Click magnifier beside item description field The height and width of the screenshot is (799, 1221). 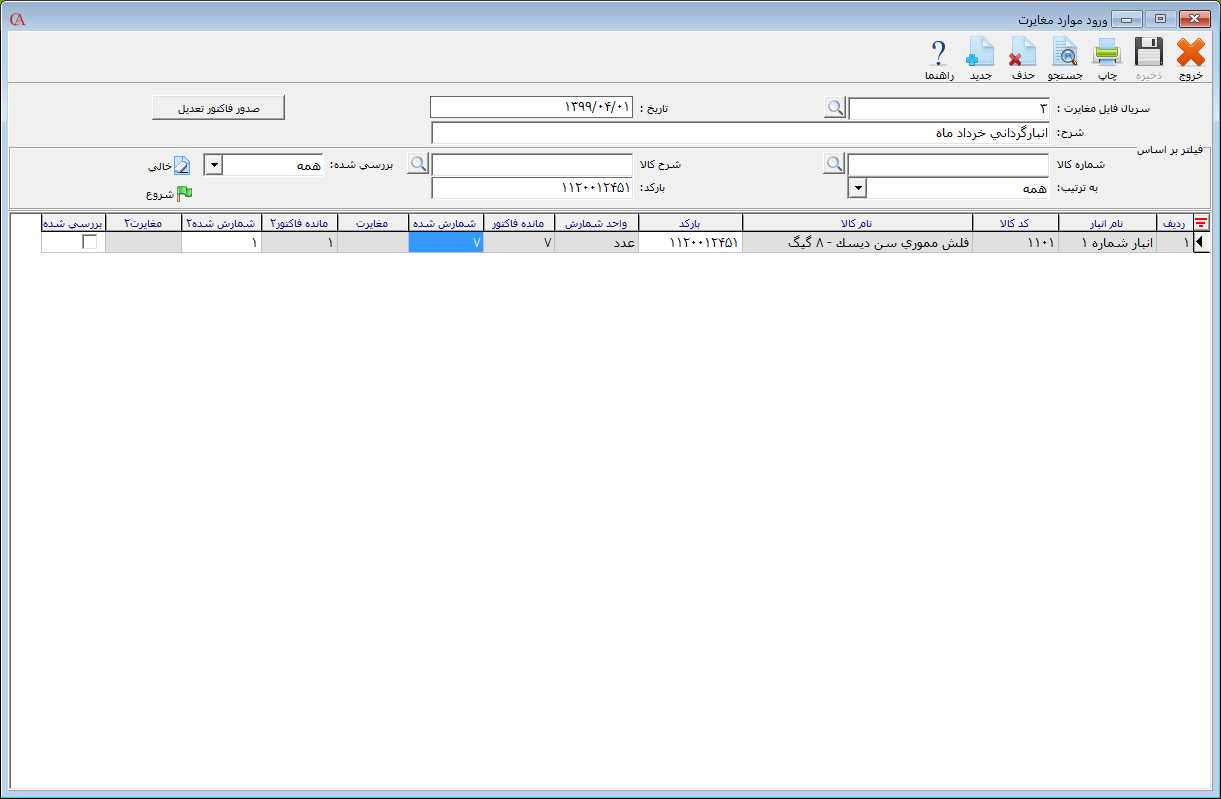tap(419, 164)
